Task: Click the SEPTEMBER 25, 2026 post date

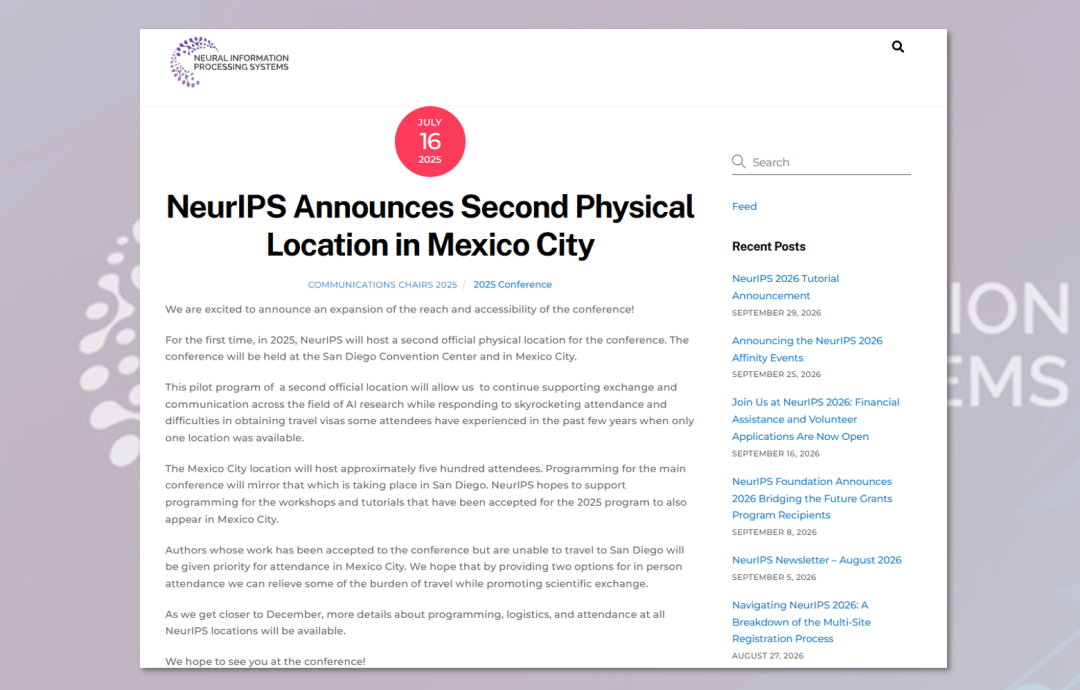Action: [x=776, y=375]
